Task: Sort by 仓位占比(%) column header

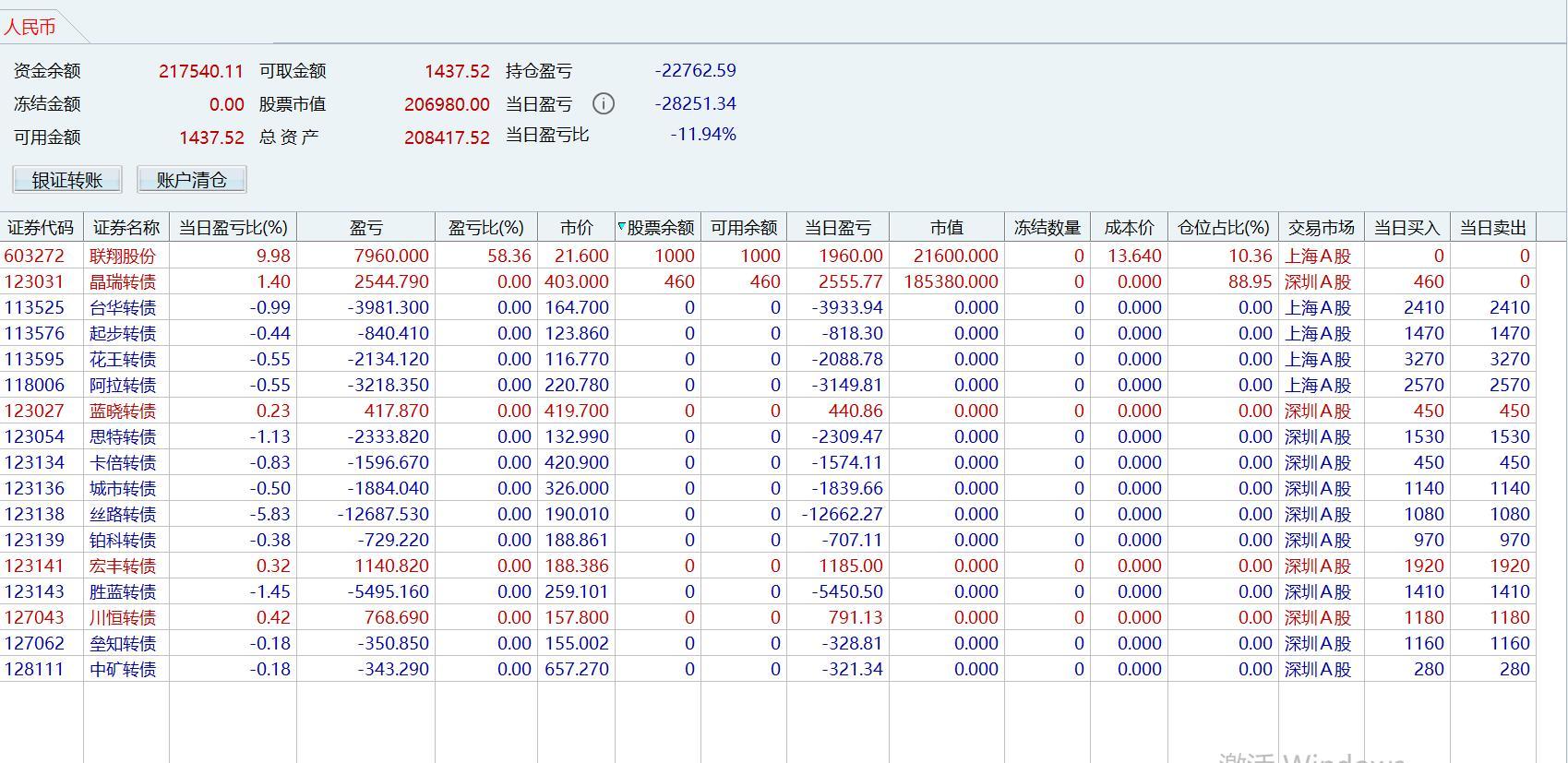Action: tap(1223, 227)
